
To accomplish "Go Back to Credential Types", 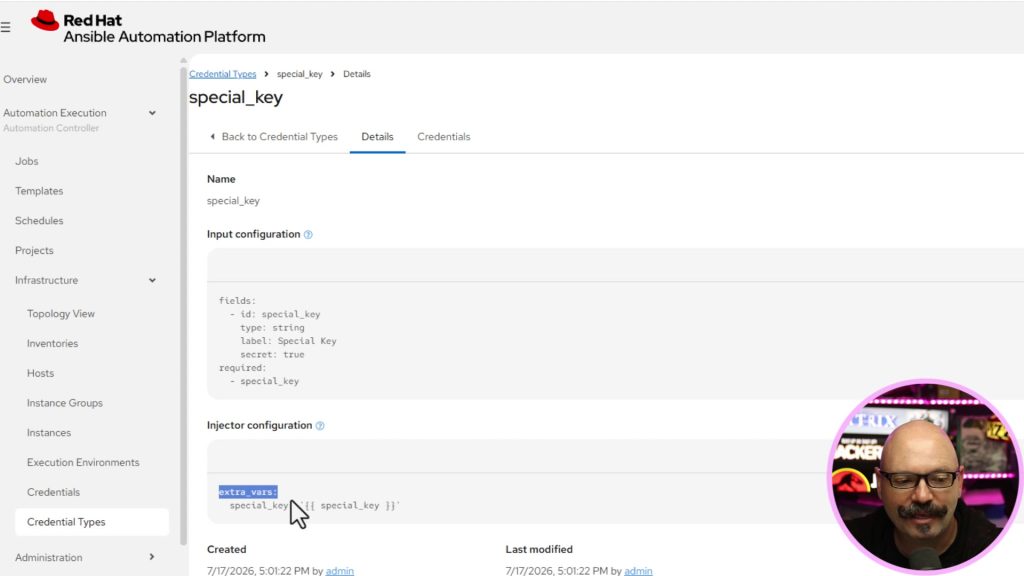I will click(274, 136).
